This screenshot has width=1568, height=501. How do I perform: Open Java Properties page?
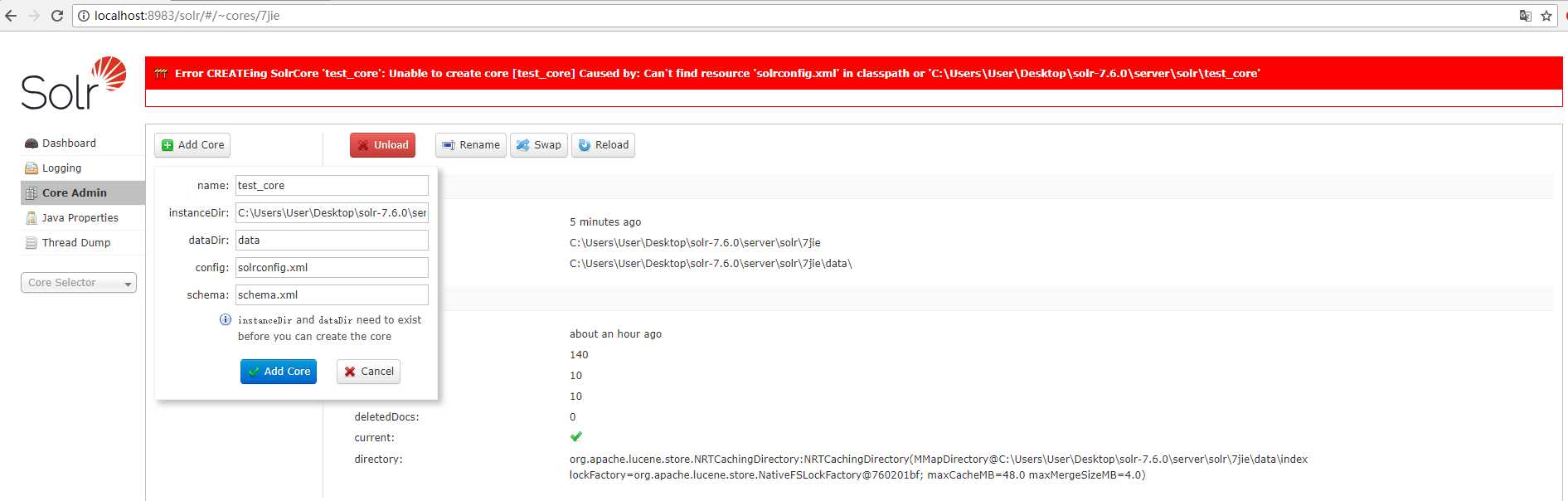point(80,218)
